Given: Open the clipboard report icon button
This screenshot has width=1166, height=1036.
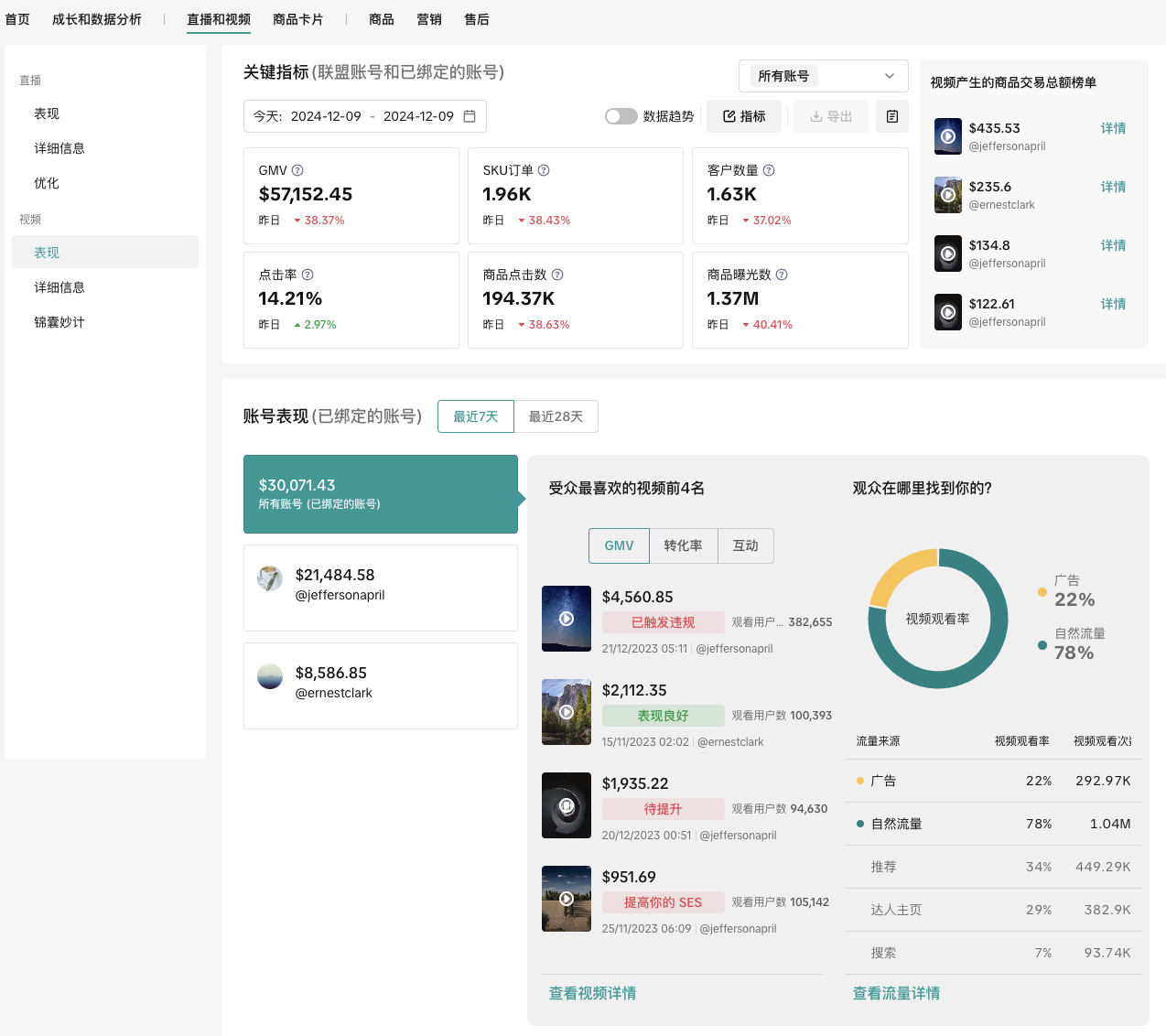Looking at the screenshot, I should (x=892, y=116).
